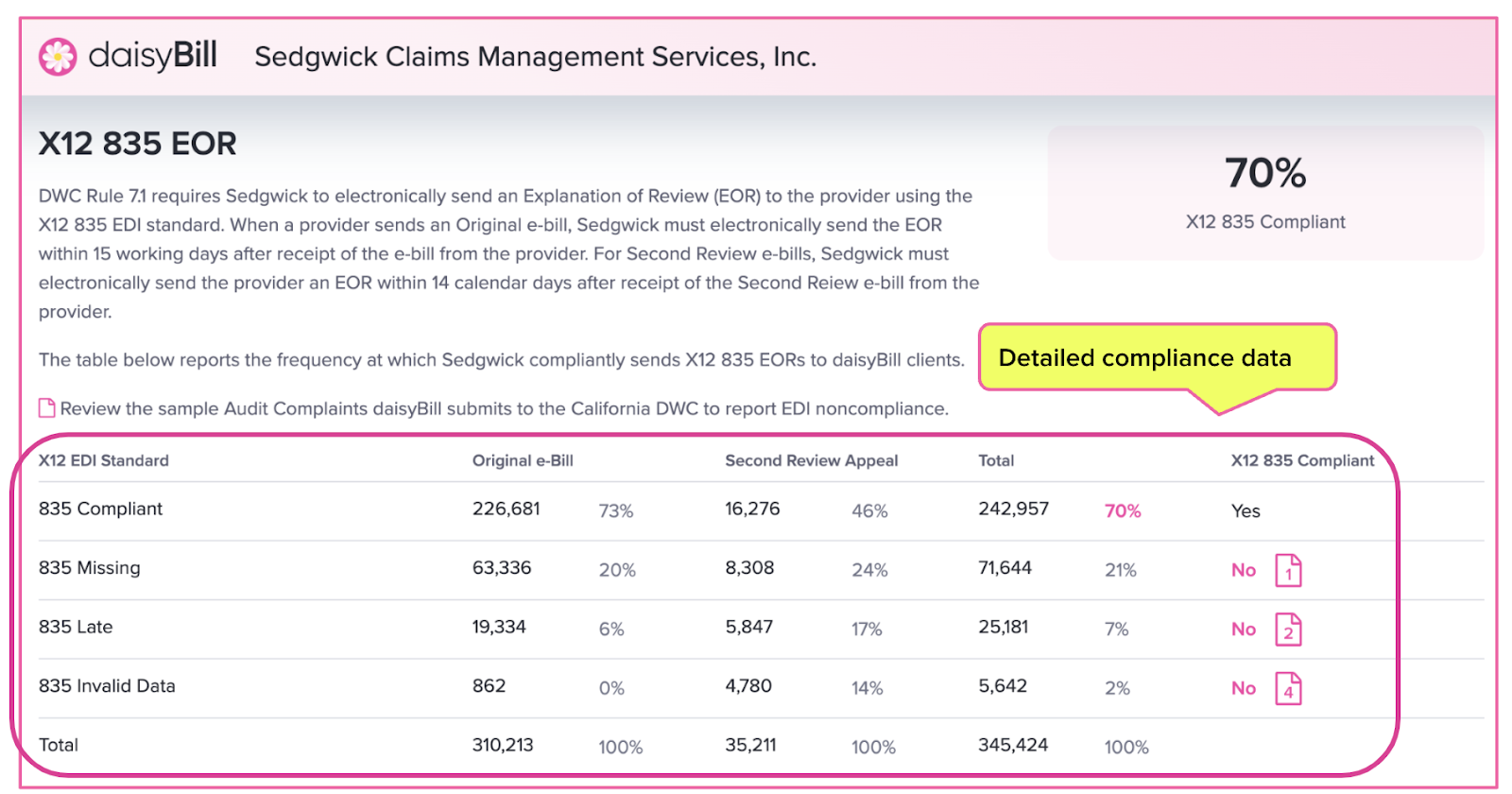Open the document icon numbered 4

pyautogui.click(x=1288, y=688)
